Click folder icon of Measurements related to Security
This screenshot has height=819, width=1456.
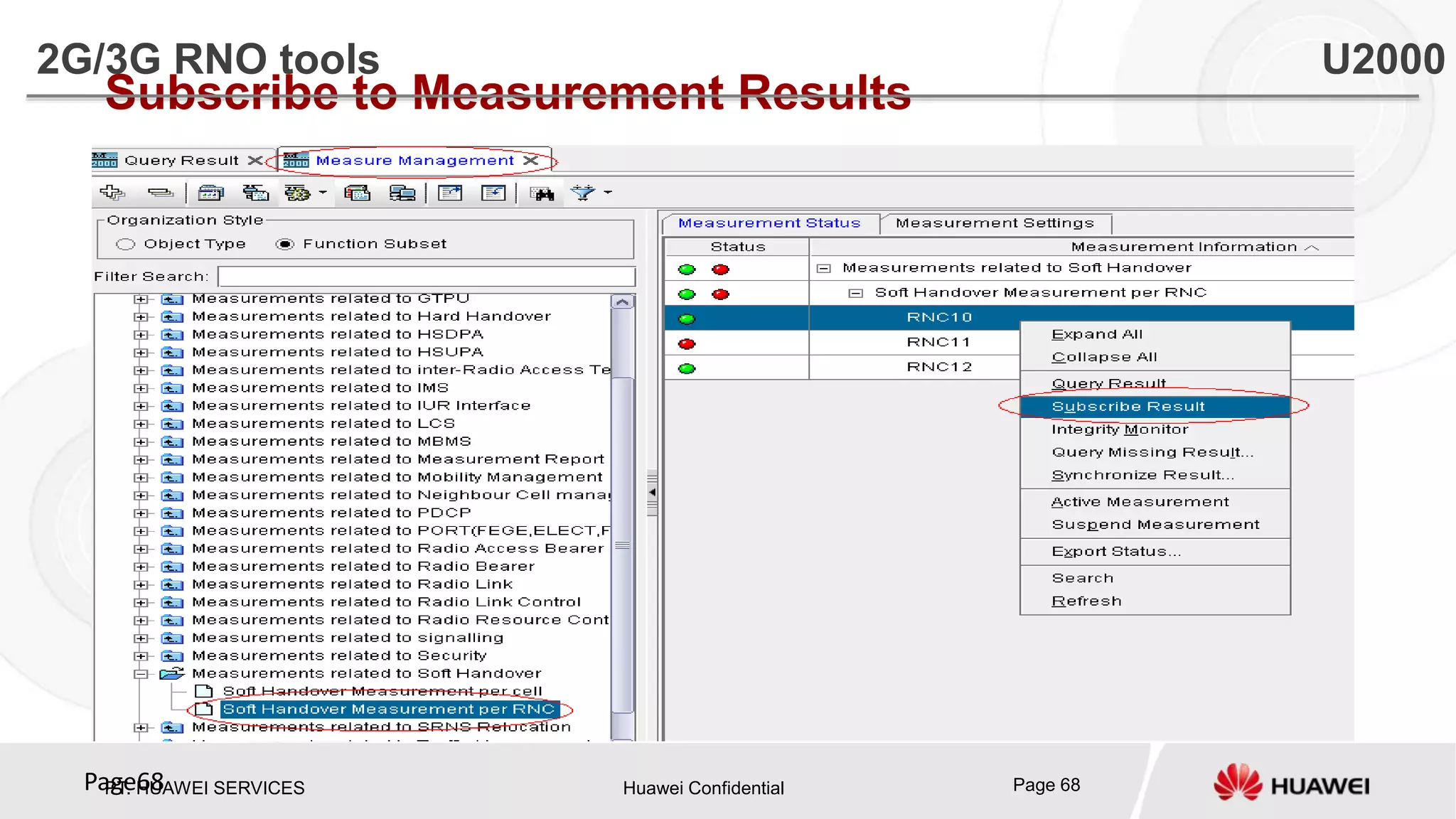tap(172, 656)
